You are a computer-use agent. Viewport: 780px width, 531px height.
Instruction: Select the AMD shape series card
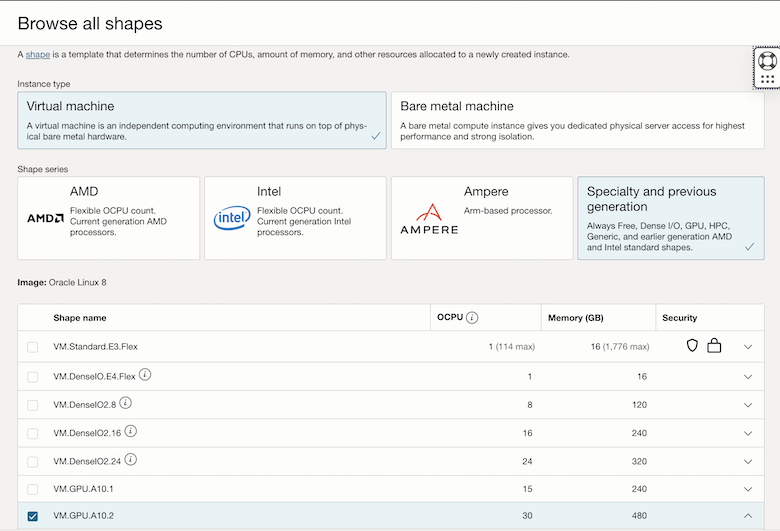(x=107, y=218)
